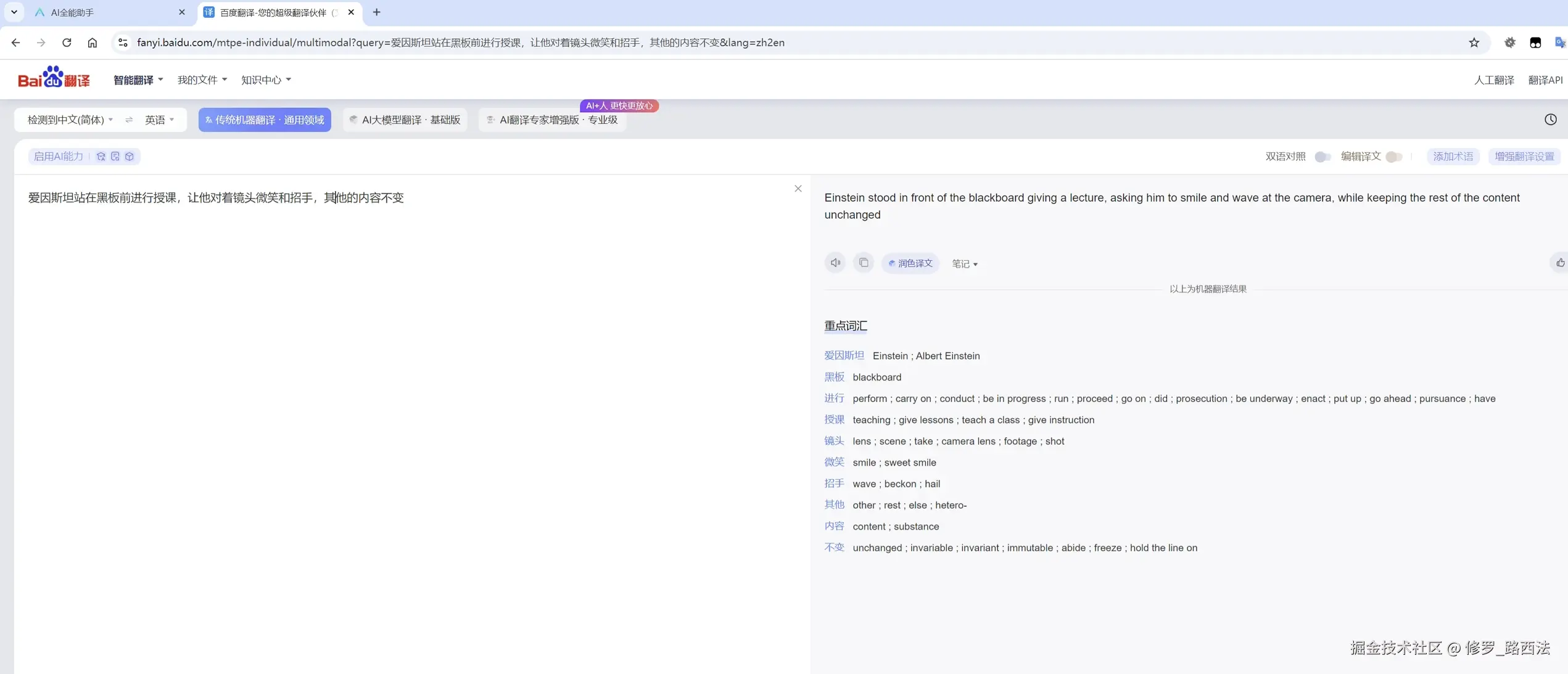1568x674 pixels.
Task: Expand the 笔记 notes dropdown
Action: (964, 263)
